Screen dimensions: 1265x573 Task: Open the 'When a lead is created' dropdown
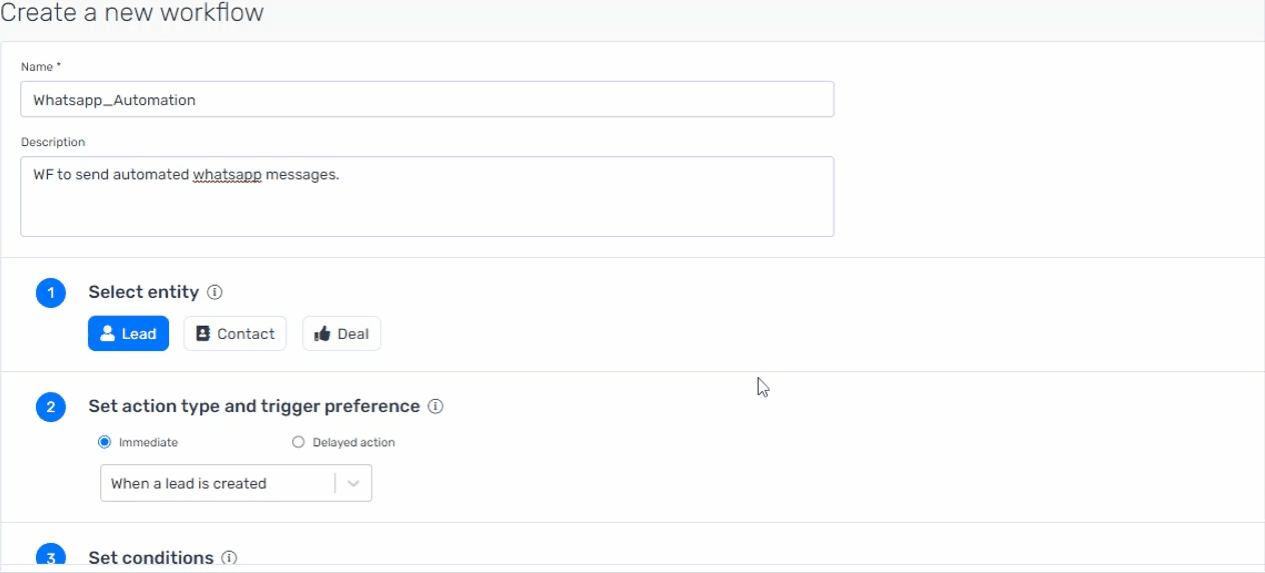[236, 483]
